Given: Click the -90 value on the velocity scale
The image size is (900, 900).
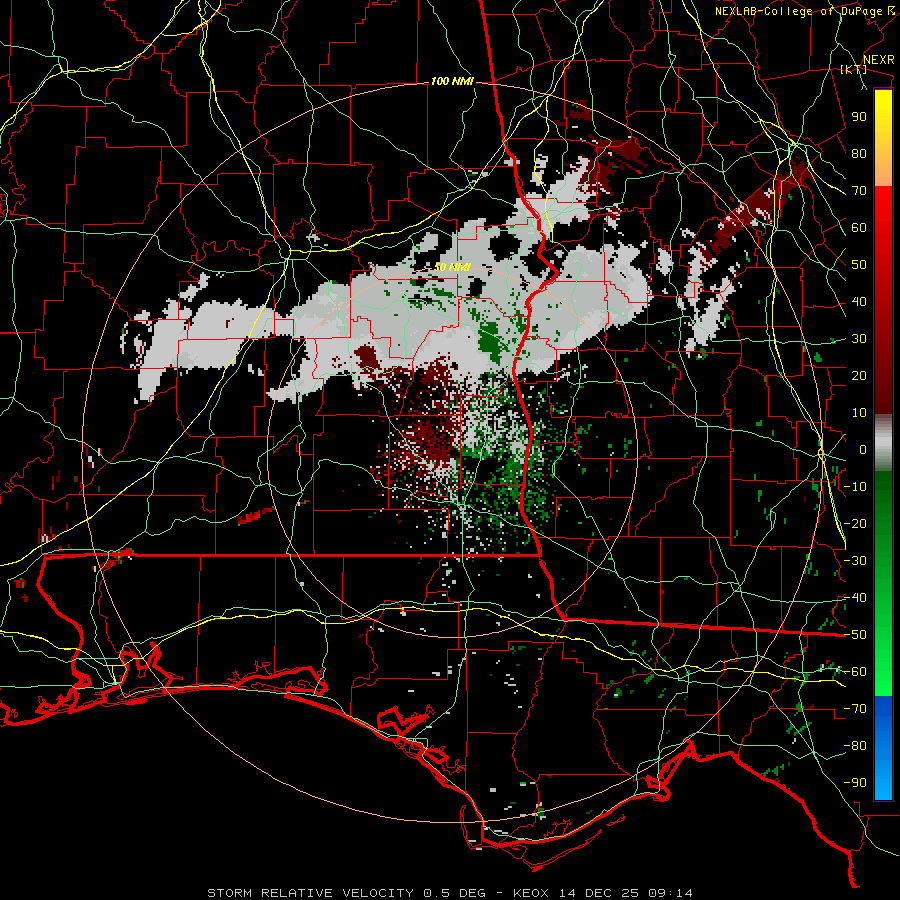Looking at the screenshot, I should coord(855,783).
